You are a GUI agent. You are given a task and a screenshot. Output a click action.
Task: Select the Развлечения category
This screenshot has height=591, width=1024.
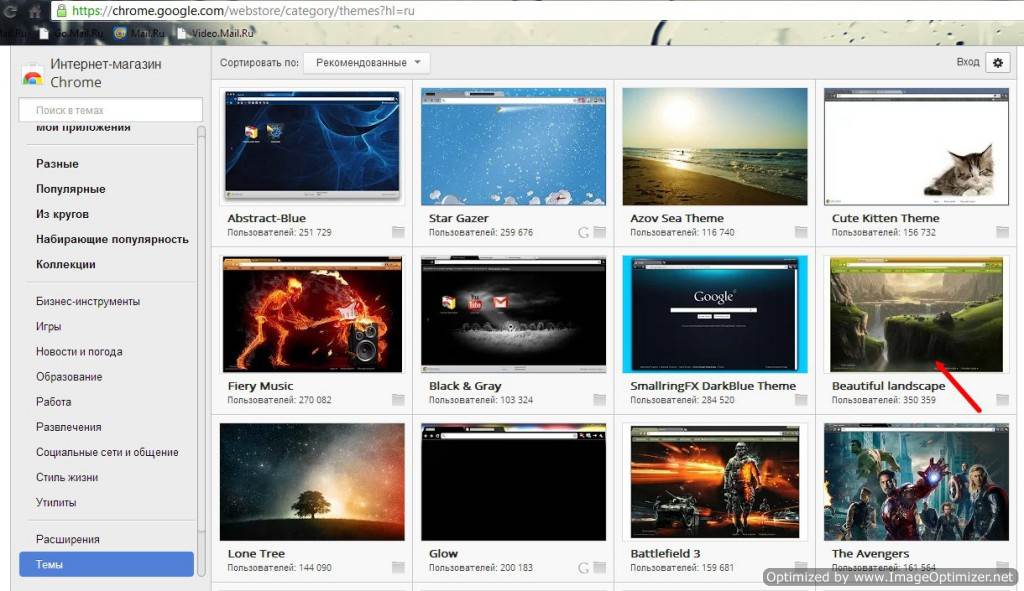pos(69,427)
